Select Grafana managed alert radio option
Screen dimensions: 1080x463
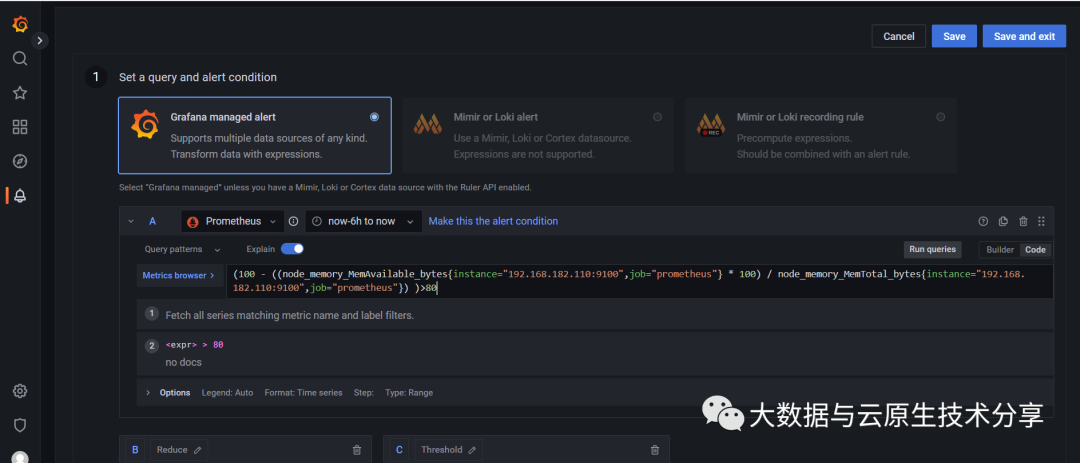(x=374, y=117)
